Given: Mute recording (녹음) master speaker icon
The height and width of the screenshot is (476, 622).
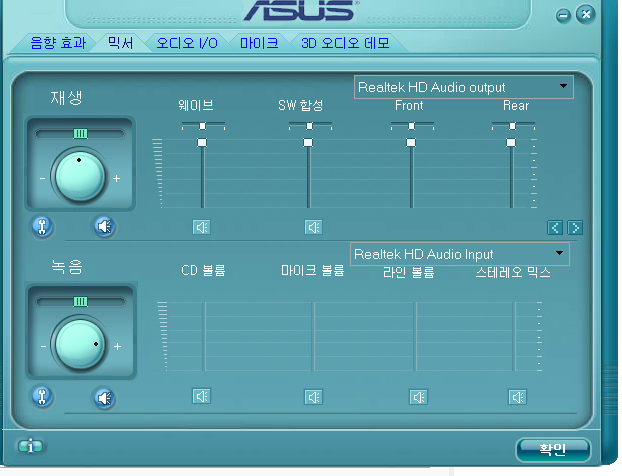Looking at the screenshot, I should pyautogui.click(x=105, y=398).
